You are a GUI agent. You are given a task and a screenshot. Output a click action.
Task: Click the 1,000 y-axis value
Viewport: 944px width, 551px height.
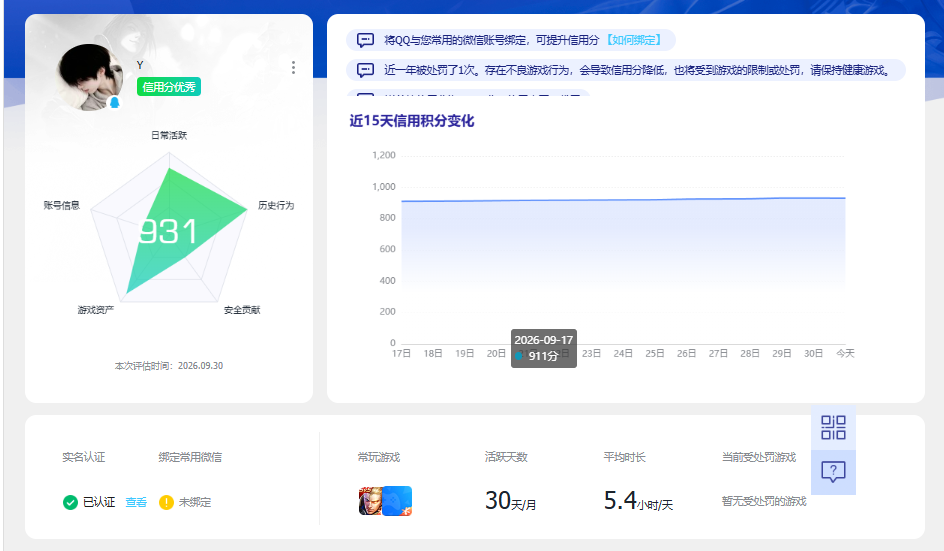[x=384, y=187]
